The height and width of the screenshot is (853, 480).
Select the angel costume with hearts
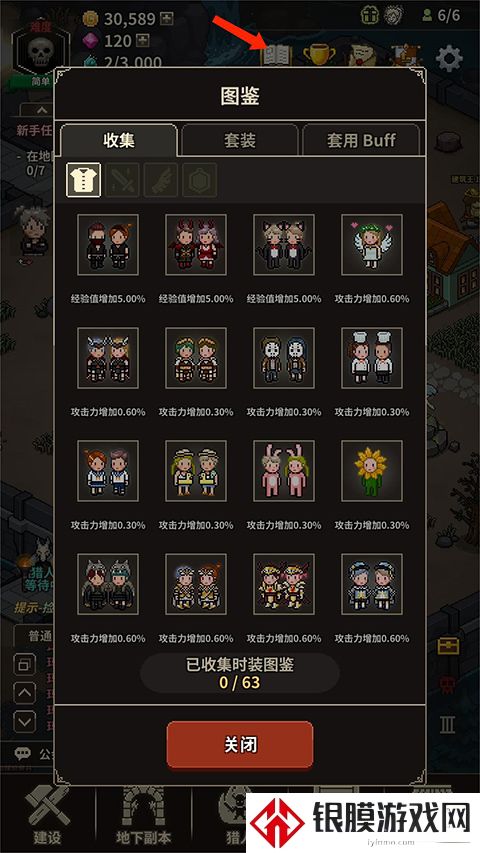372,245
